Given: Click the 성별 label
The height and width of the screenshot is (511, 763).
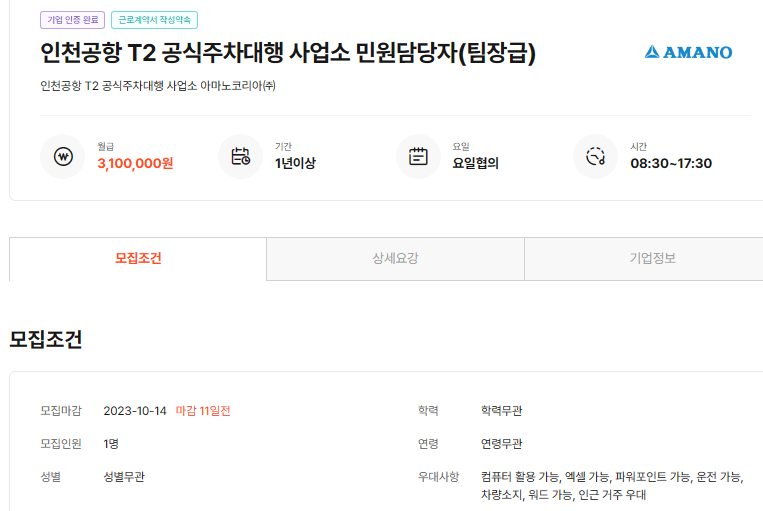Looking at the screenshot, I should tap(51, 477).
